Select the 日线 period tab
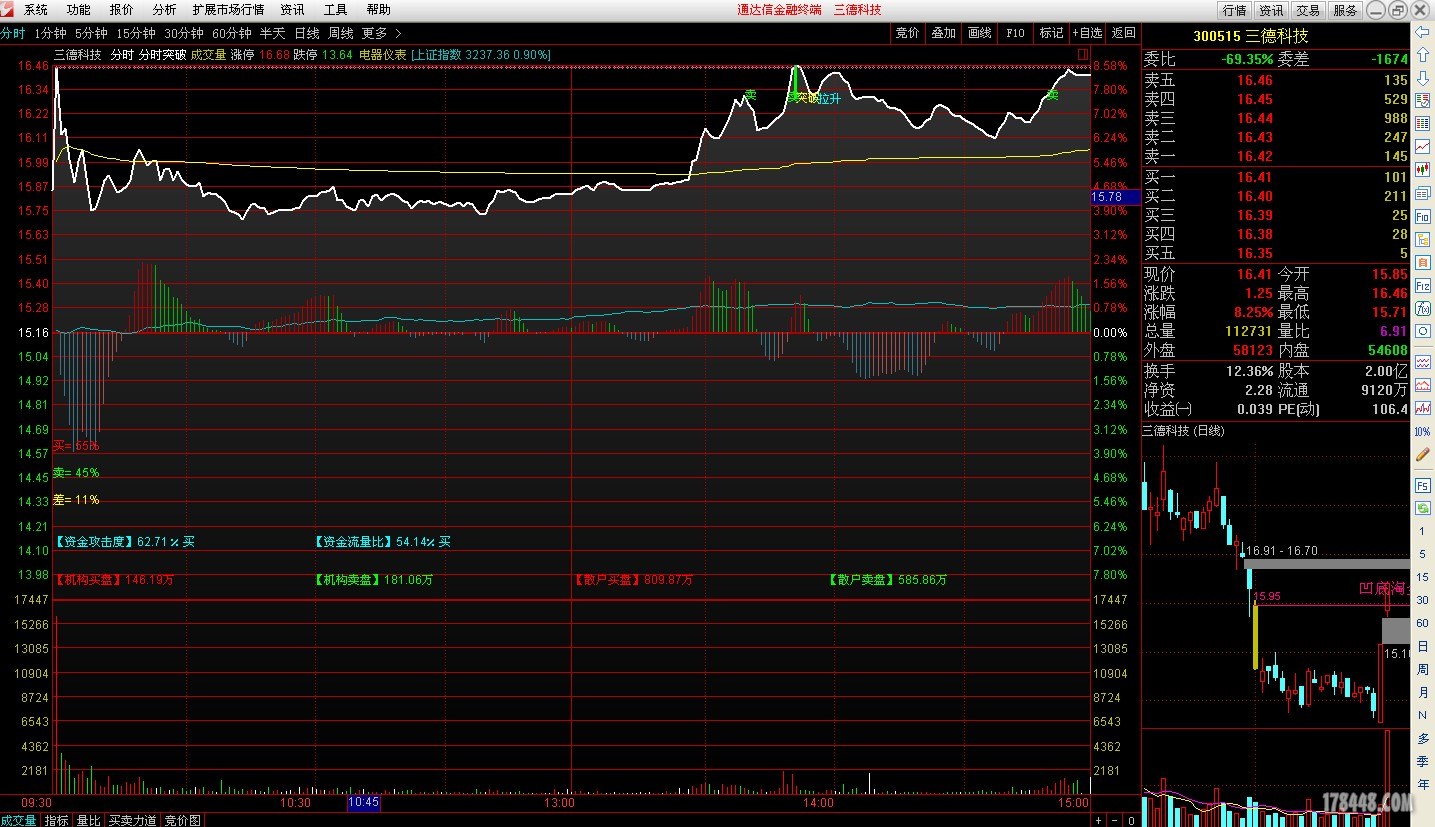Screen dimensions: 1435x827 pos(307,33)
